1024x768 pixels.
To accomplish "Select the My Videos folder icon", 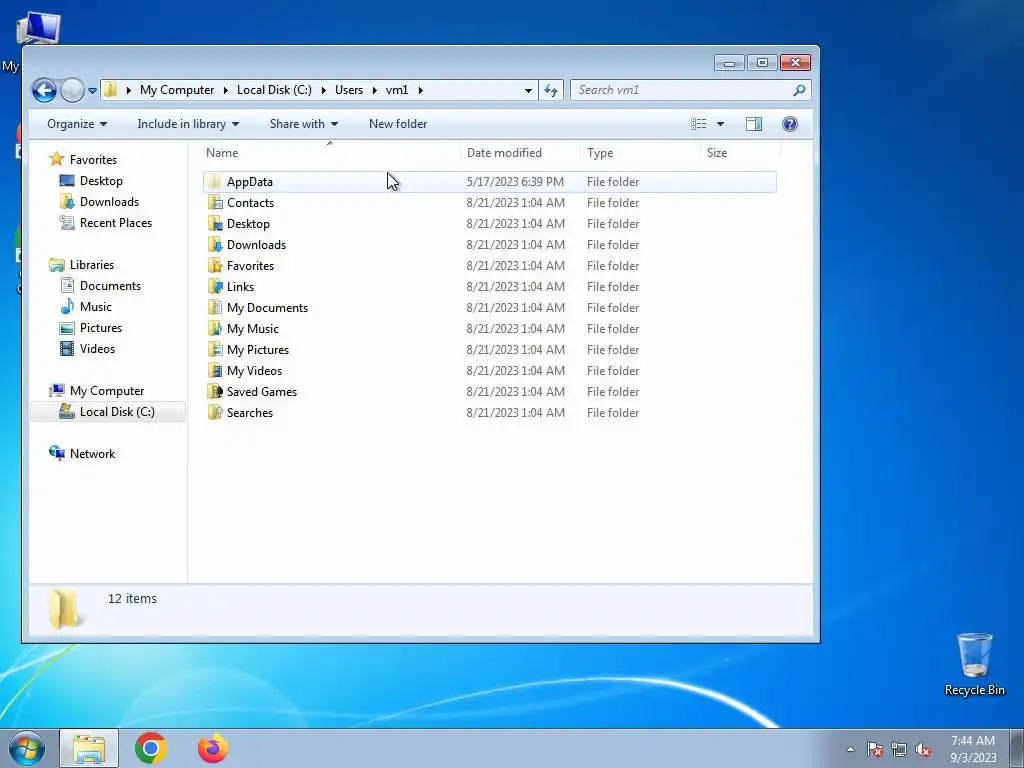I will pyautogui.click(x=215, y=370).
